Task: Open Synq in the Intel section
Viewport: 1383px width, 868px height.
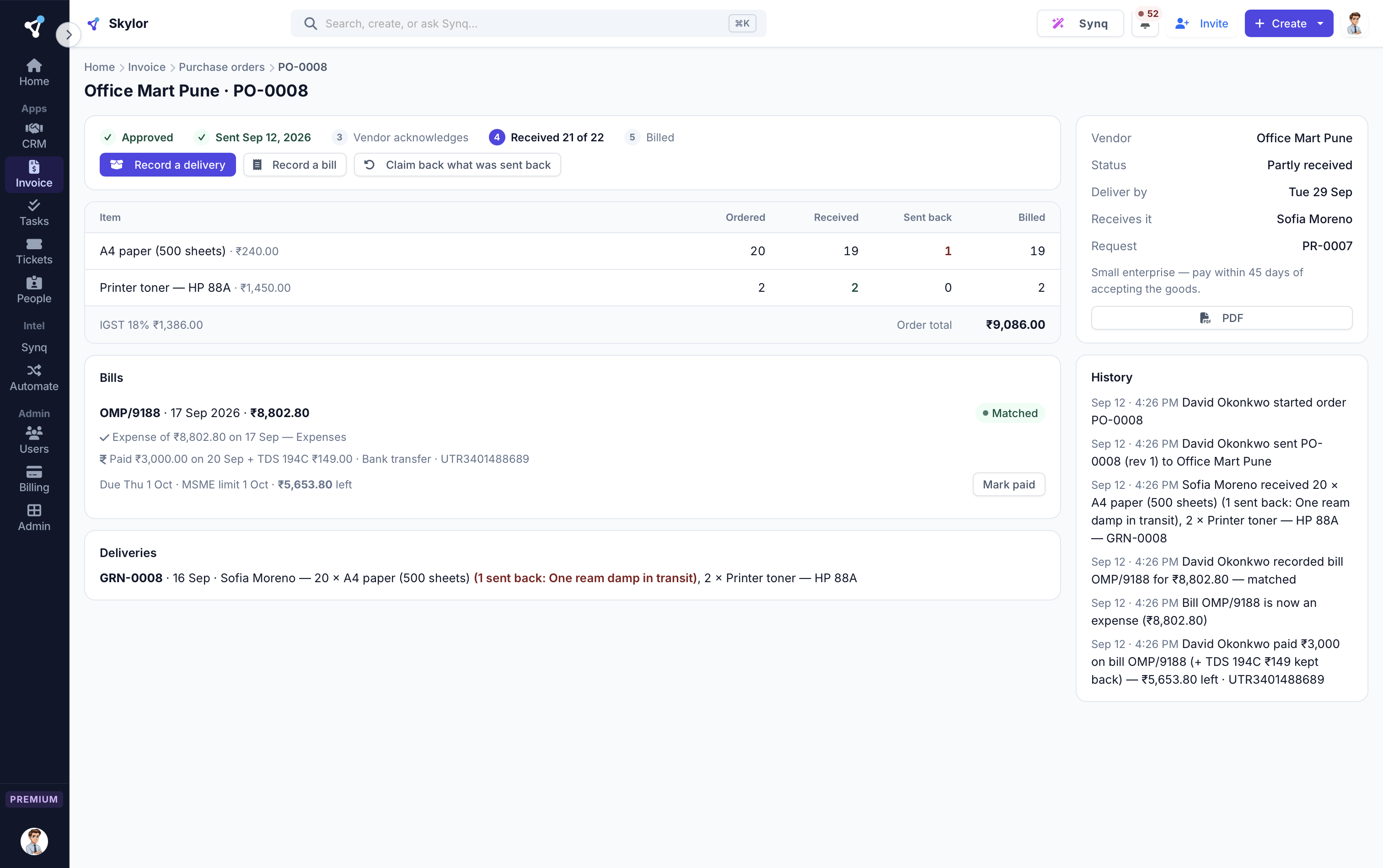Action: pyautogui.click(x=34, y=347)
